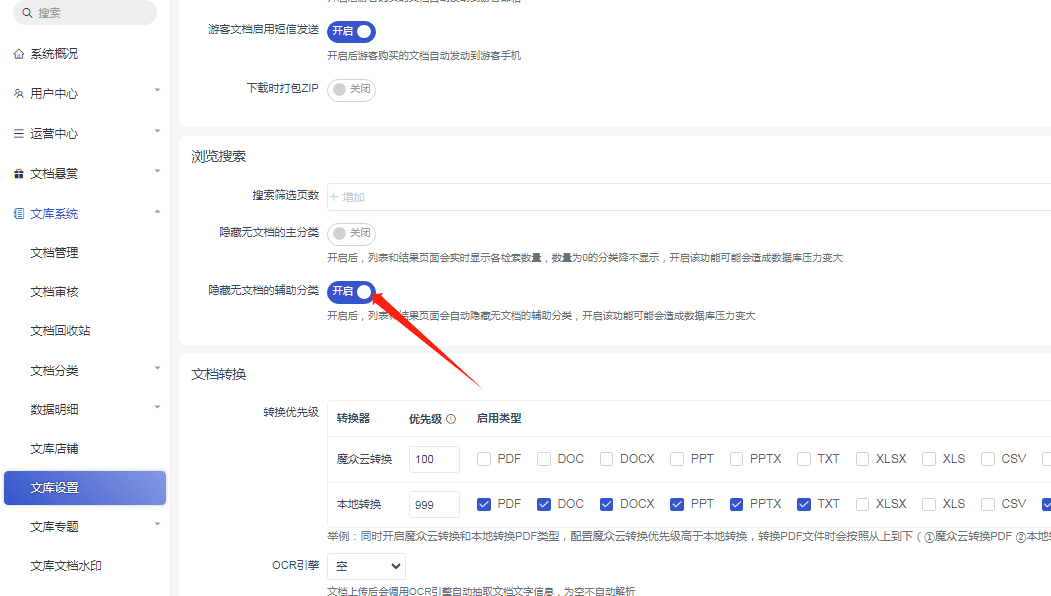Expand the 数据明细 submenu arrow
The width and height of the screenshot is (1051, 596).
coord(157,407)
